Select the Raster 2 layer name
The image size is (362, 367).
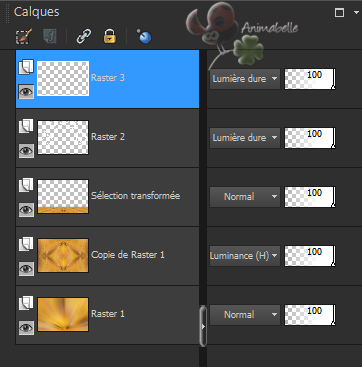click(108, 137)
